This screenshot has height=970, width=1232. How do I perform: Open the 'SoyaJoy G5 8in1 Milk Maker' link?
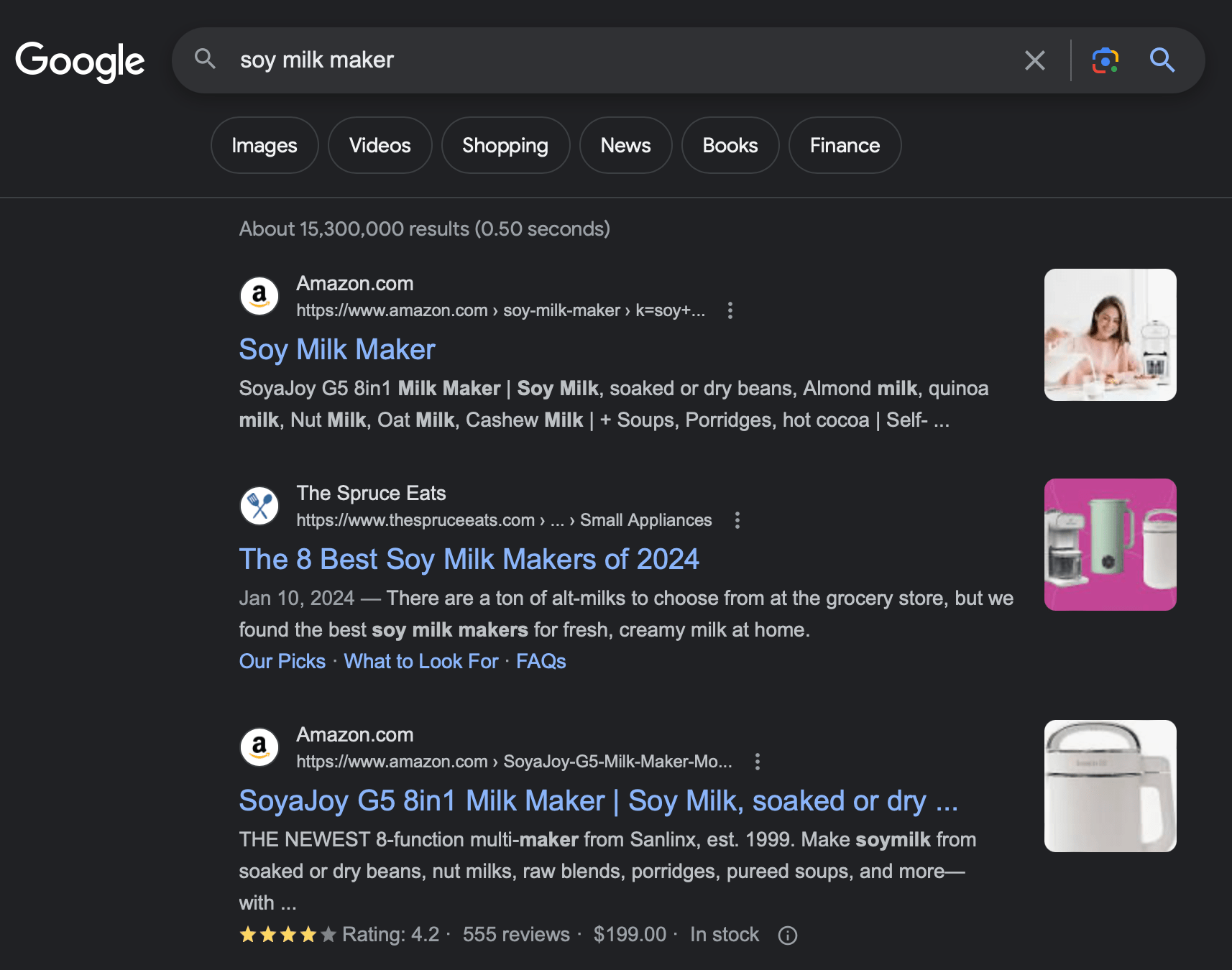pyautogui.click(x=599, y=801)
